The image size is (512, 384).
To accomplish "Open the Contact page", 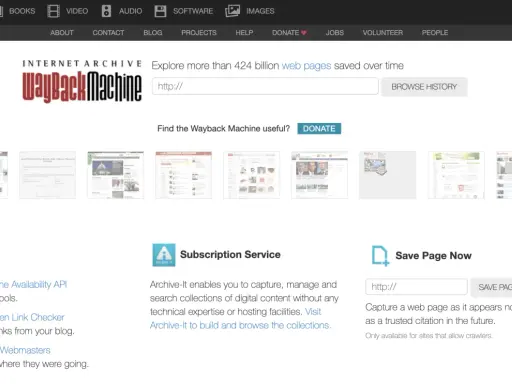I will point(108,33).
